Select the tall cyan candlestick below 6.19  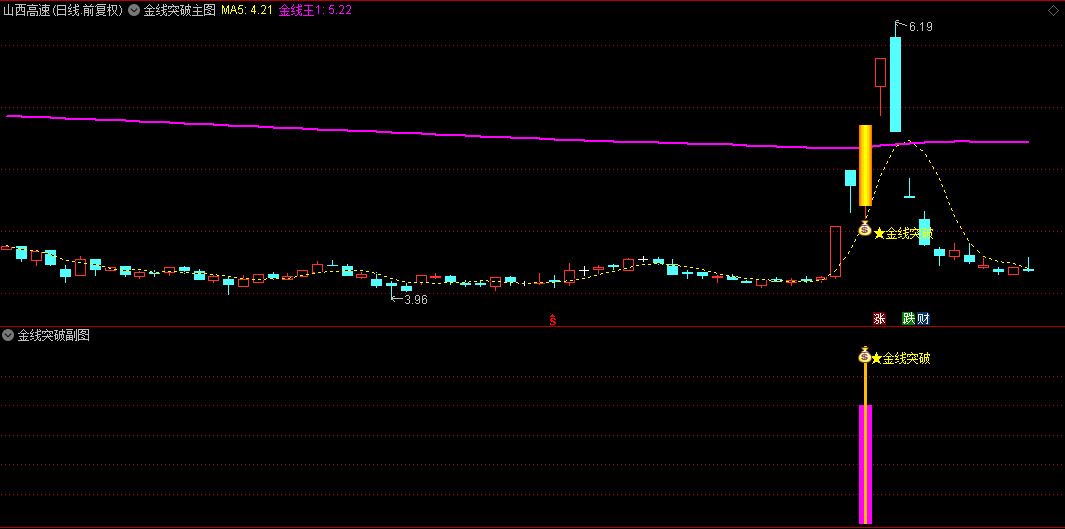pyautogui.click(x=895, y=84)
